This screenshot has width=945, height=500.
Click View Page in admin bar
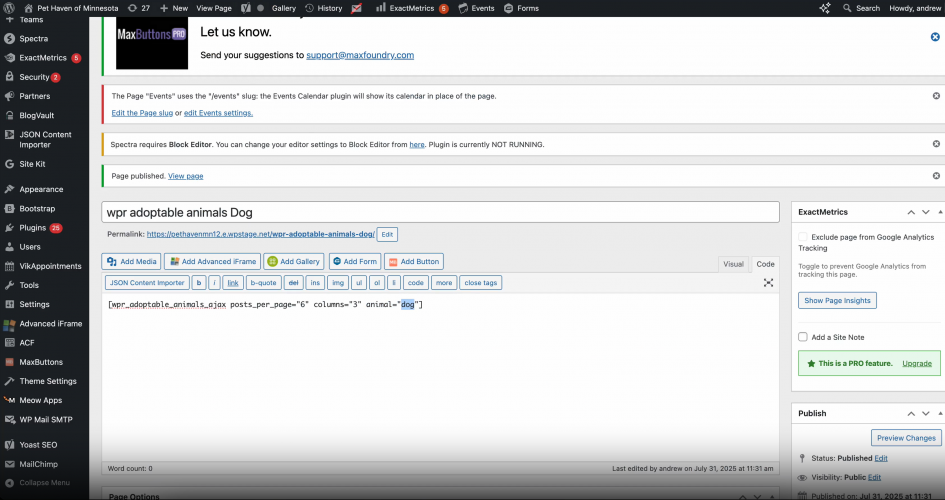click(214, 8)
